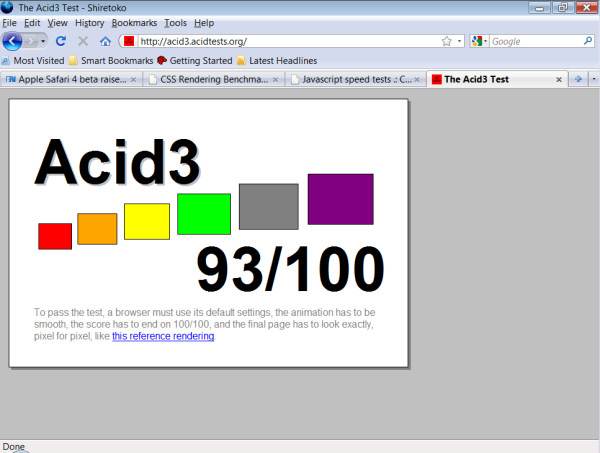Click the Google search input box
The height and width of the screenshot is (453, 600).
tap(536, 41)
